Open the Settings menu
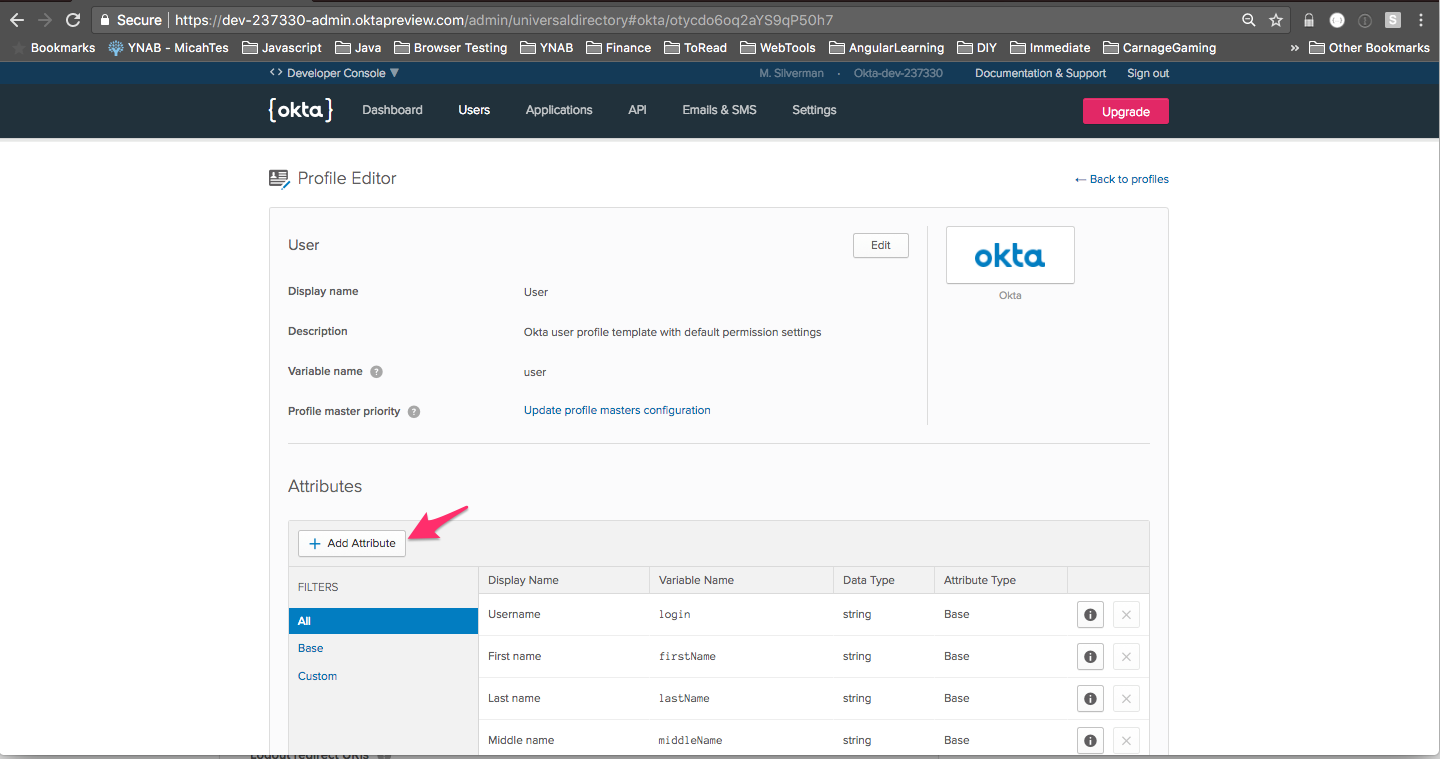Image resolution: width=1440 pixels, height=759 pixels. coord(814,110)
